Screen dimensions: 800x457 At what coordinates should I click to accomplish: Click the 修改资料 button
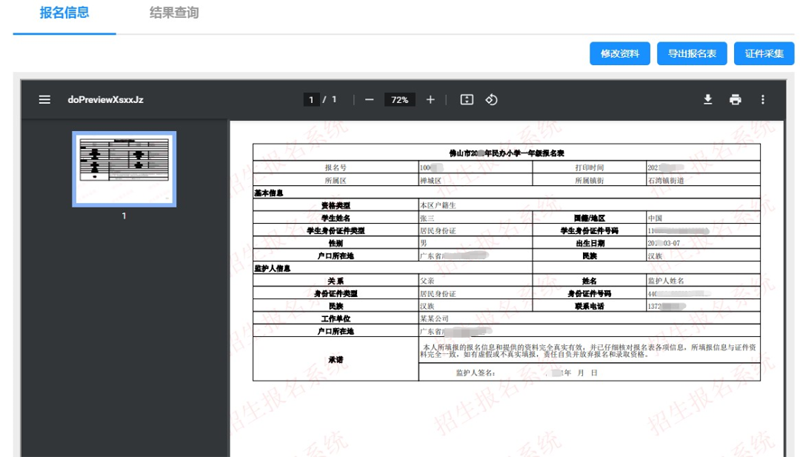click(x=620, y=54)
